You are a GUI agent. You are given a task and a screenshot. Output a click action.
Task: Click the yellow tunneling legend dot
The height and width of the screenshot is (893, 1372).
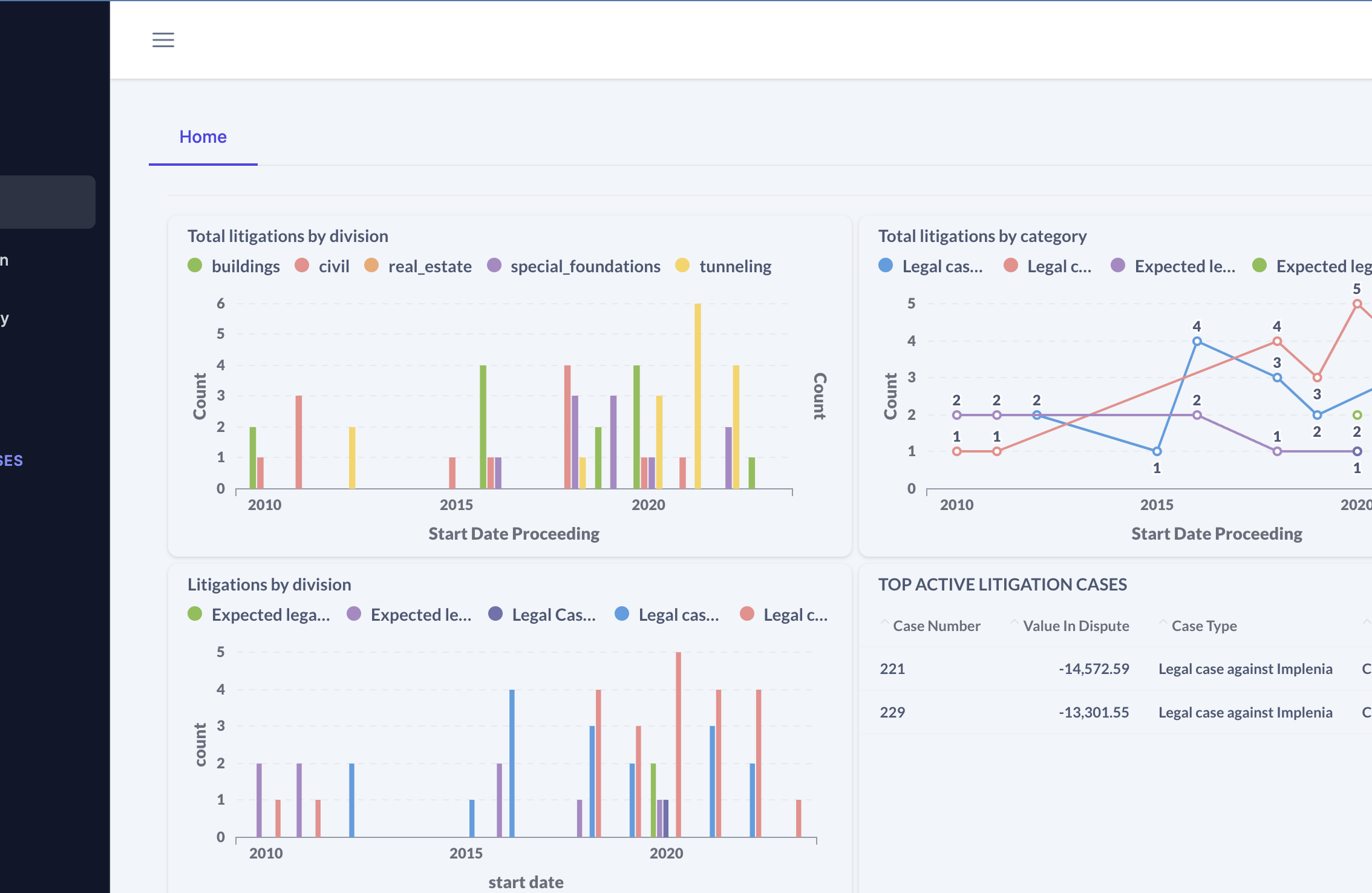pos(682,266)
